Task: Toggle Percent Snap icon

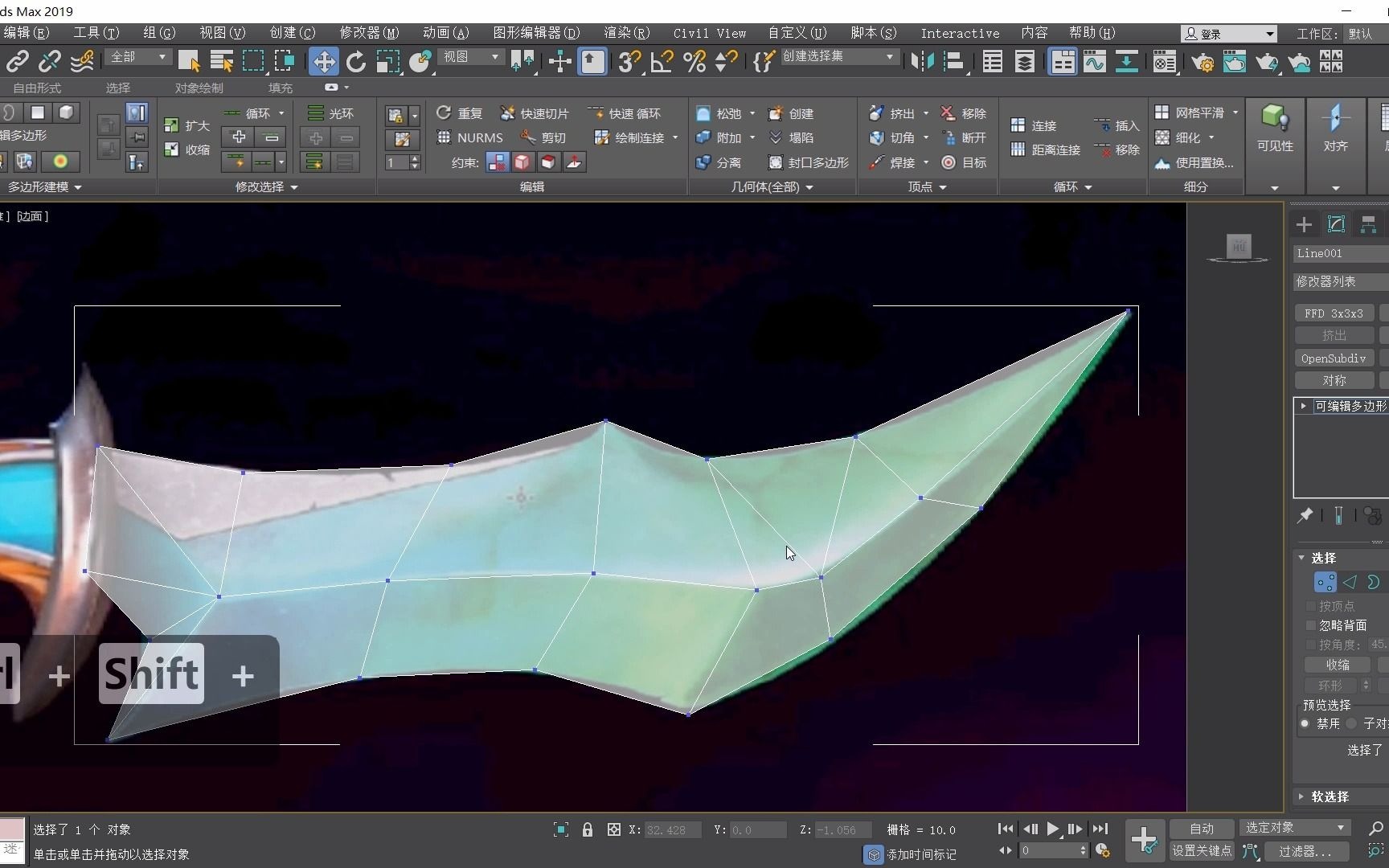Action: pos(694,62)
